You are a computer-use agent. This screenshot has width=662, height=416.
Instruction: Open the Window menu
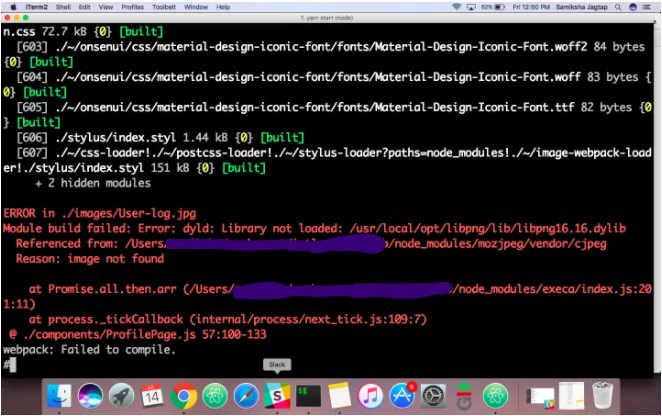[196, 7]
